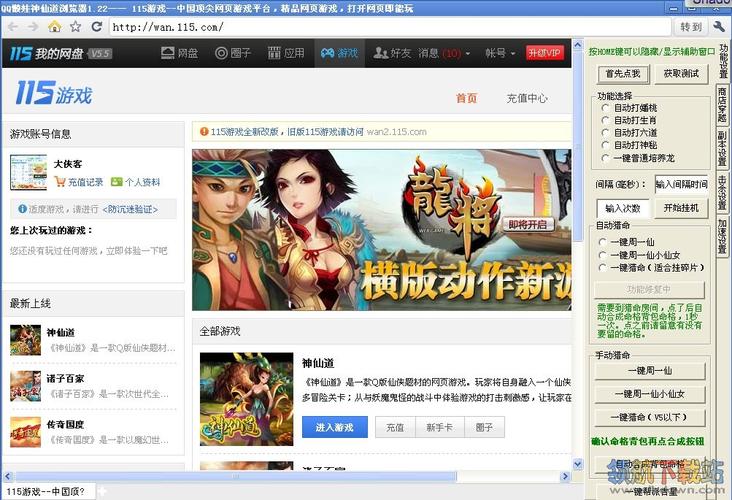Open the 圈子 nav item

click(233, 53)
